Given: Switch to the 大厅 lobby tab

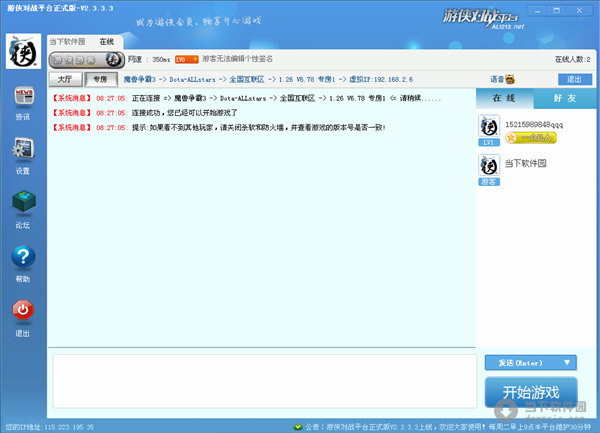Looking at the screenshot, I should pos(65,80).
